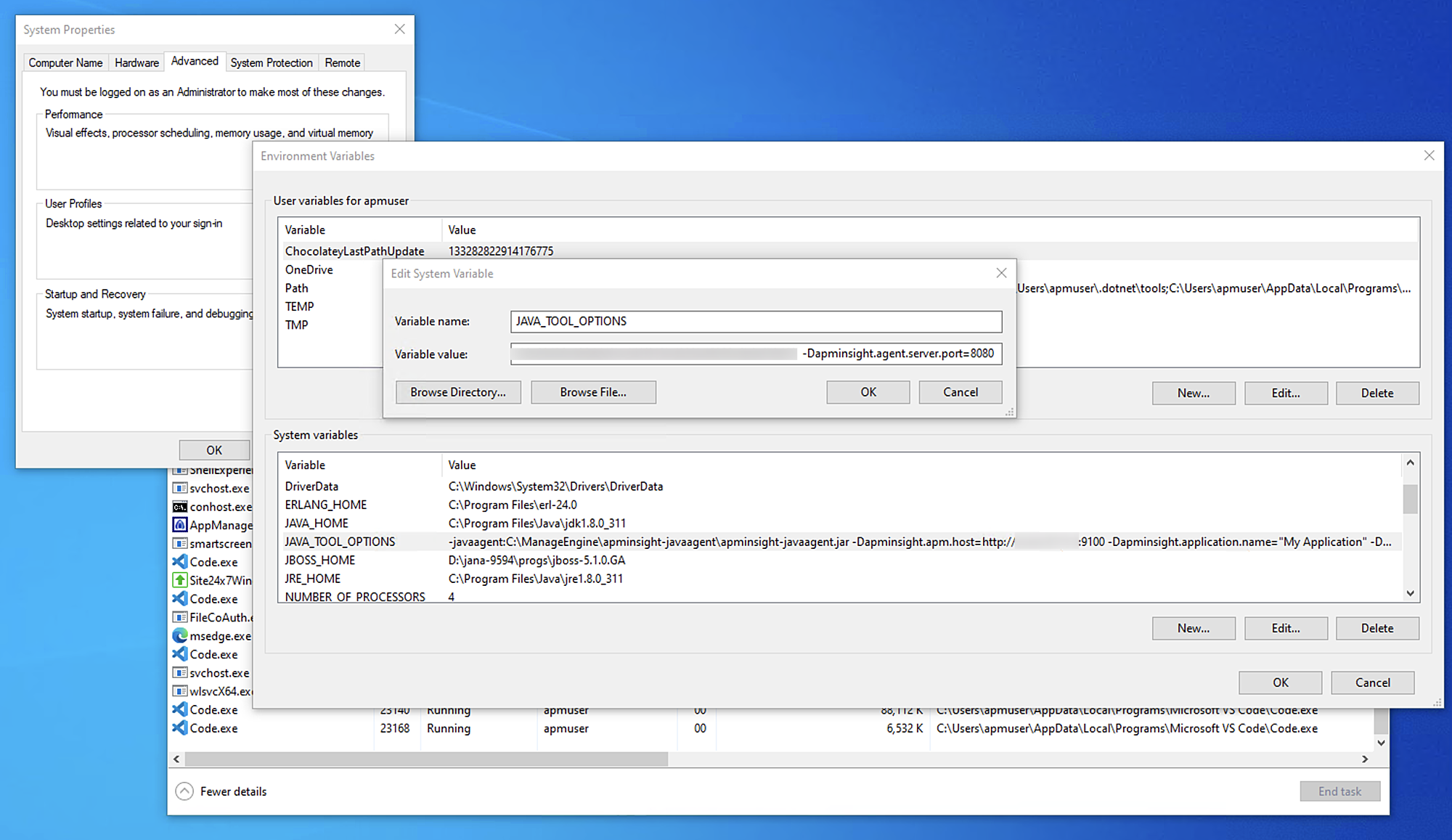The image size is (1452, 840).
Task: Click inside the Variable name field
Action: pyautogui.click(x=755, y=322)
